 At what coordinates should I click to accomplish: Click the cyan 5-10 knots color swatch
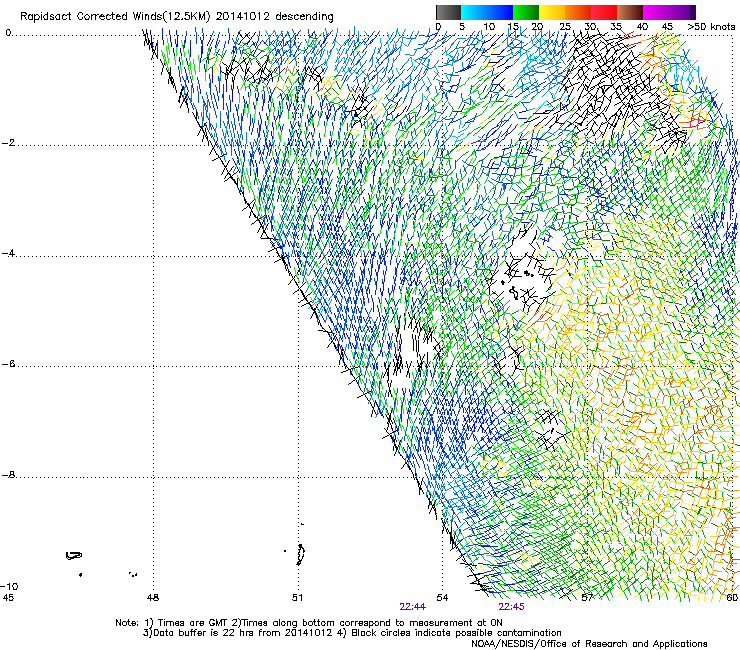coord(474,12)
